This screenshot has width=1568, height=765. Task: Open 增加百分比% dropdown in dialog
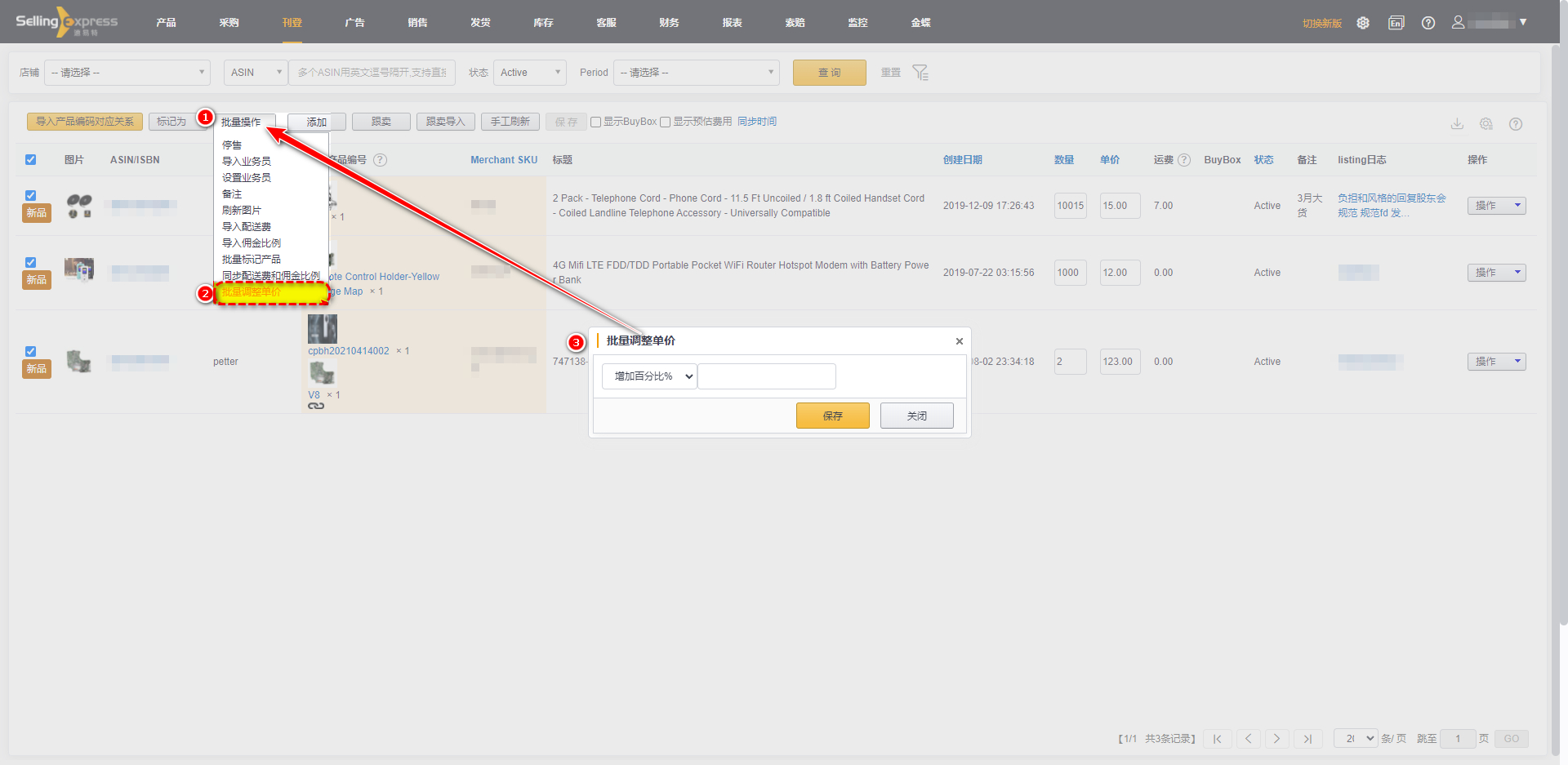649,376
